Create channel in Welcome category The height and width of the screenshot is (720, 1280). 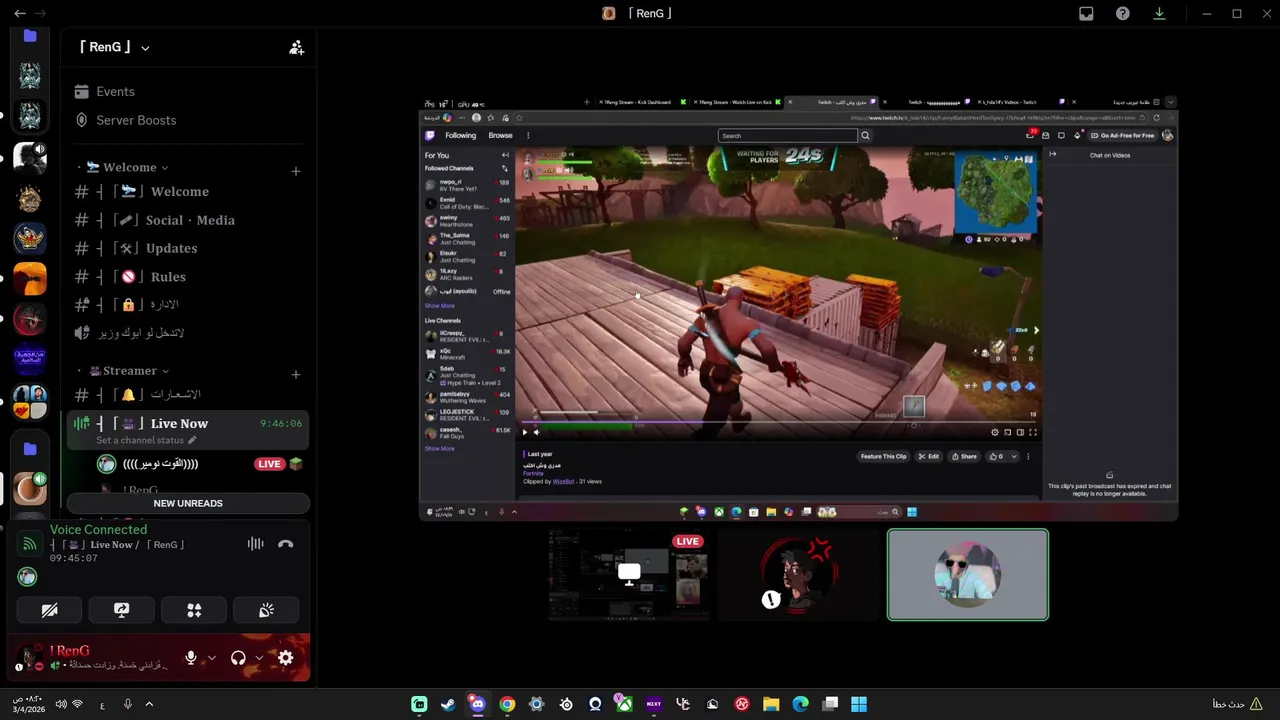pos(295,171)
